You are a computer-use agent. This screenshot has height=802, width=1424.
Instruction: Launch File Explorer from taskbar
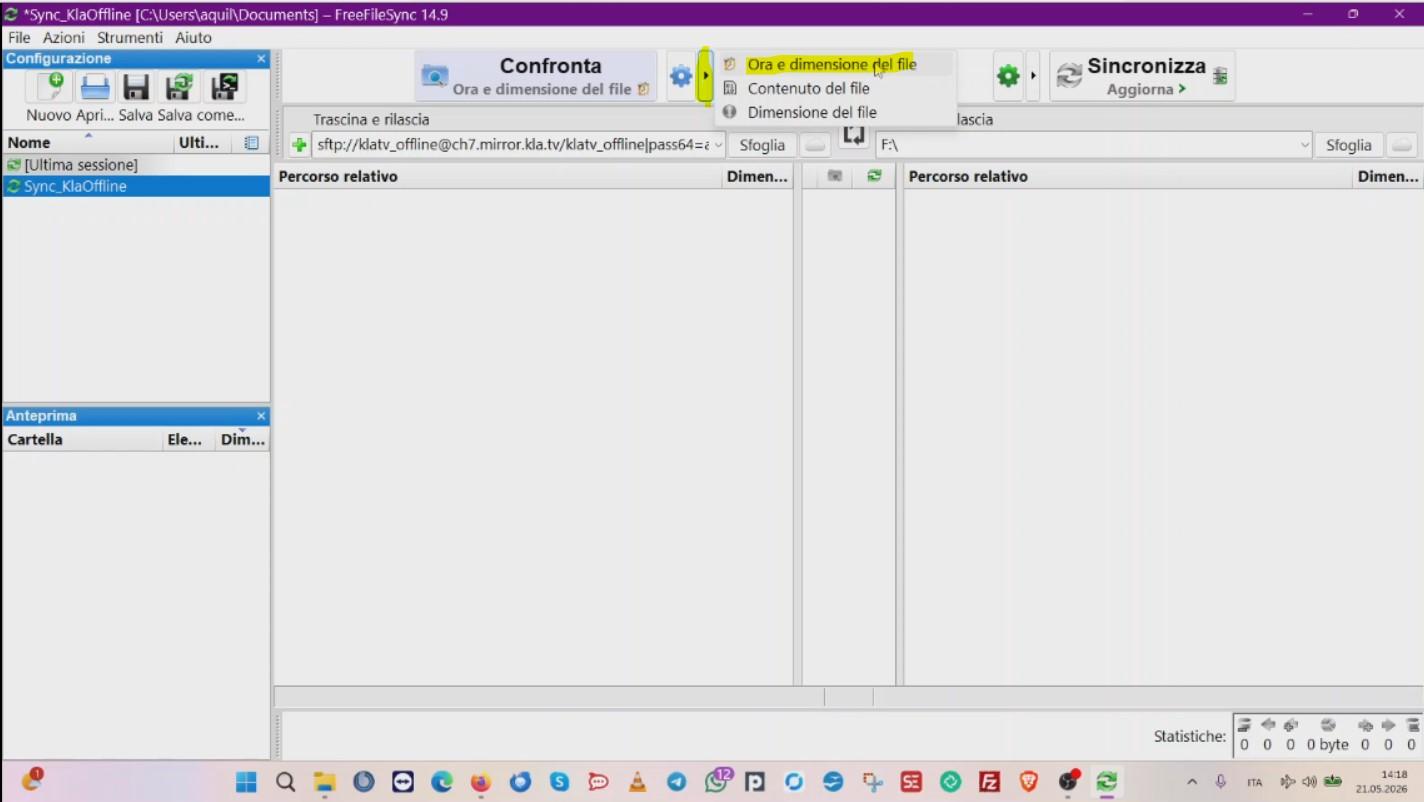[x=324, y=782]
